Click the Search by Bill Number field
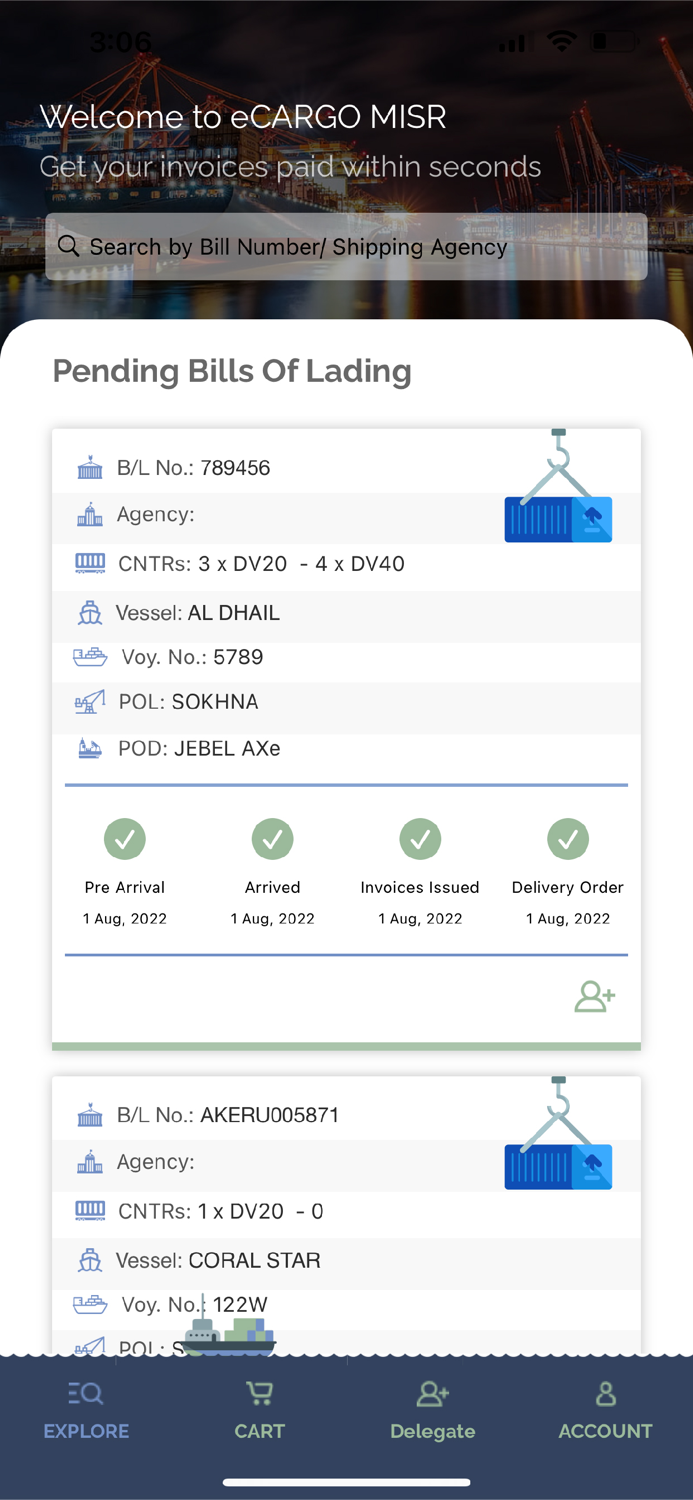693x1500 pixels. (346, 247)
